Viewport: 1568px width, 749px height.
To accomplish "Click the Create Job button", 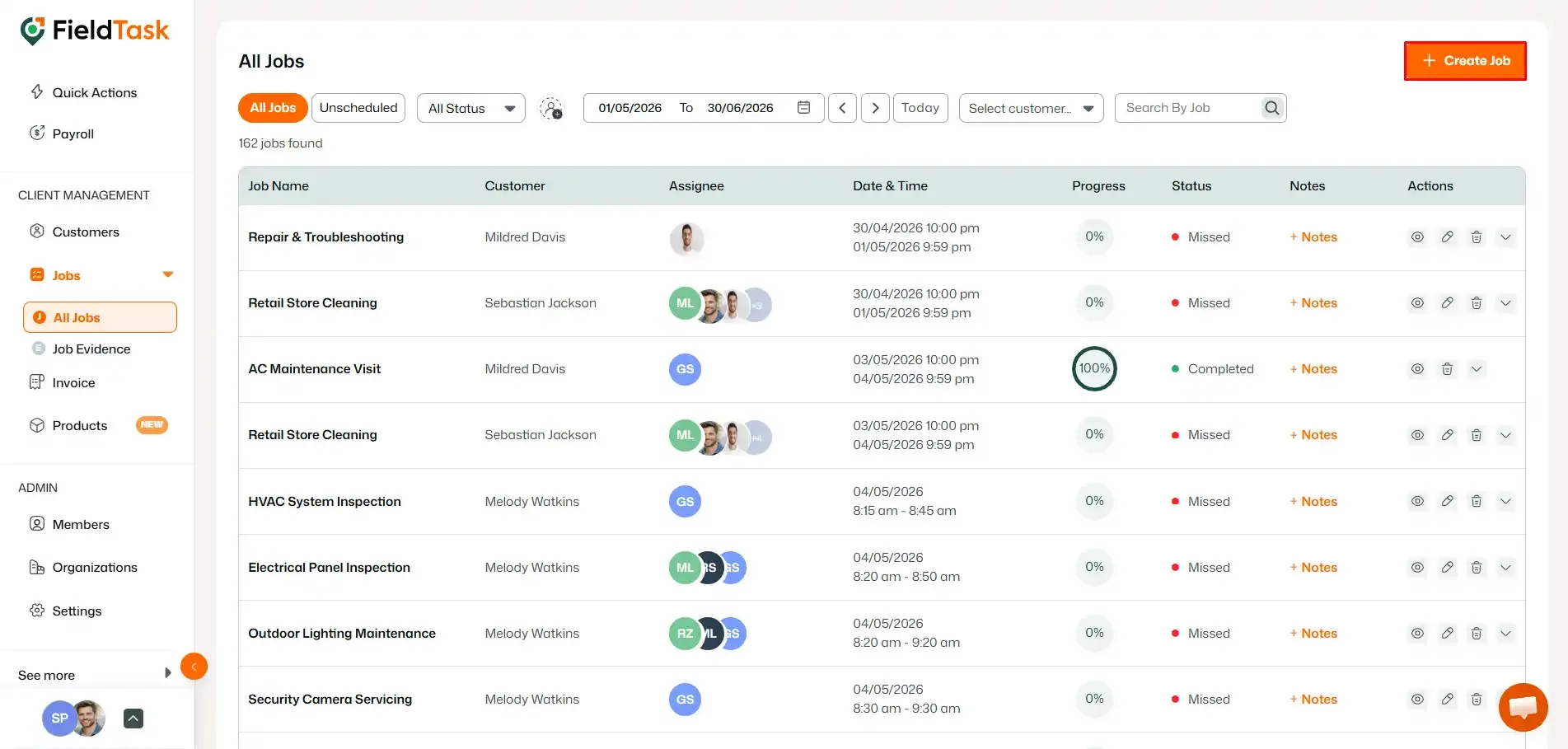I will point(1465,61).
